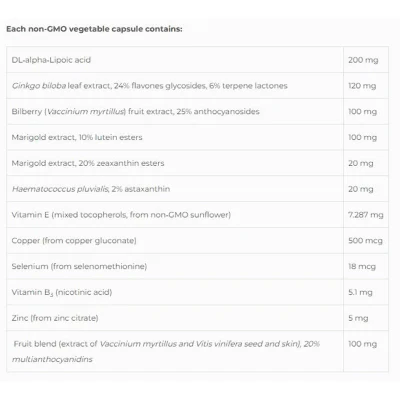Image resolution: width=400 pixels, height=400 pixels.
Task: Select Copper from copper gluconate text
Action: pos(74,241)
